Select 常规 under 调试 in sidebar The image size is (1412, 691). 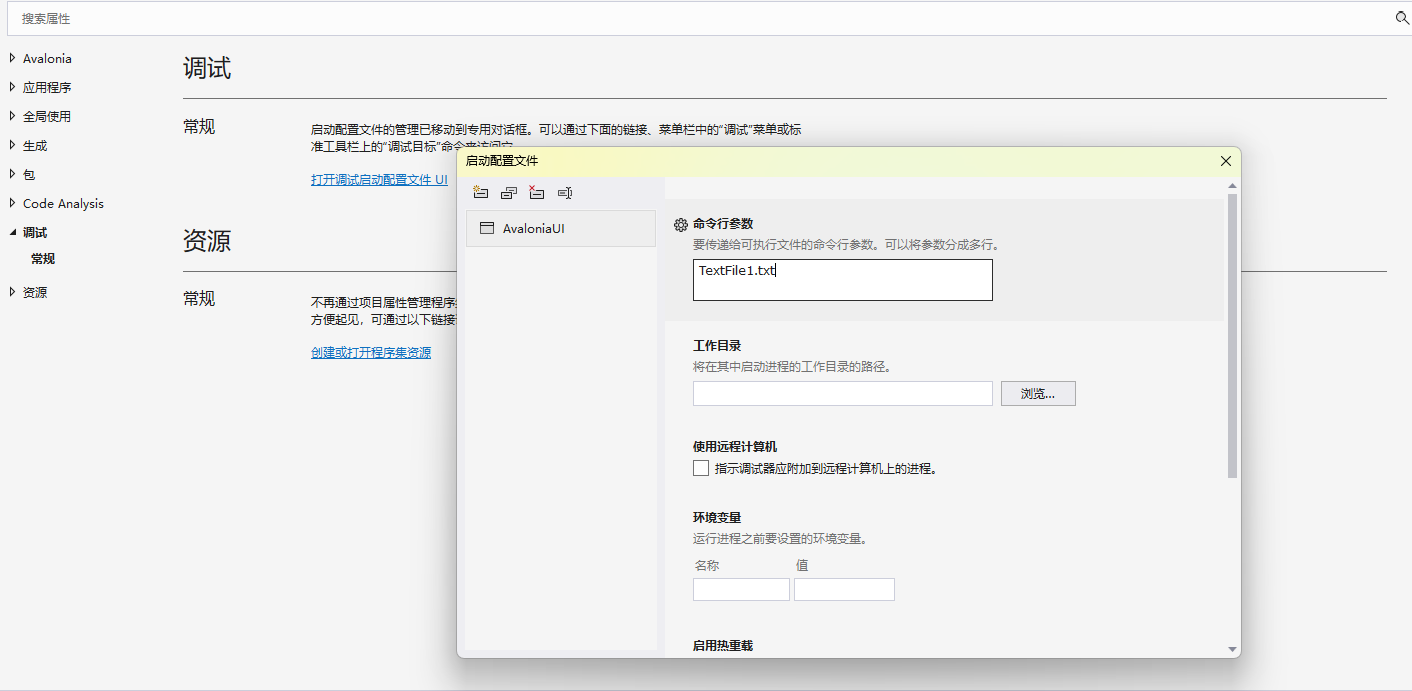point(43,259)
